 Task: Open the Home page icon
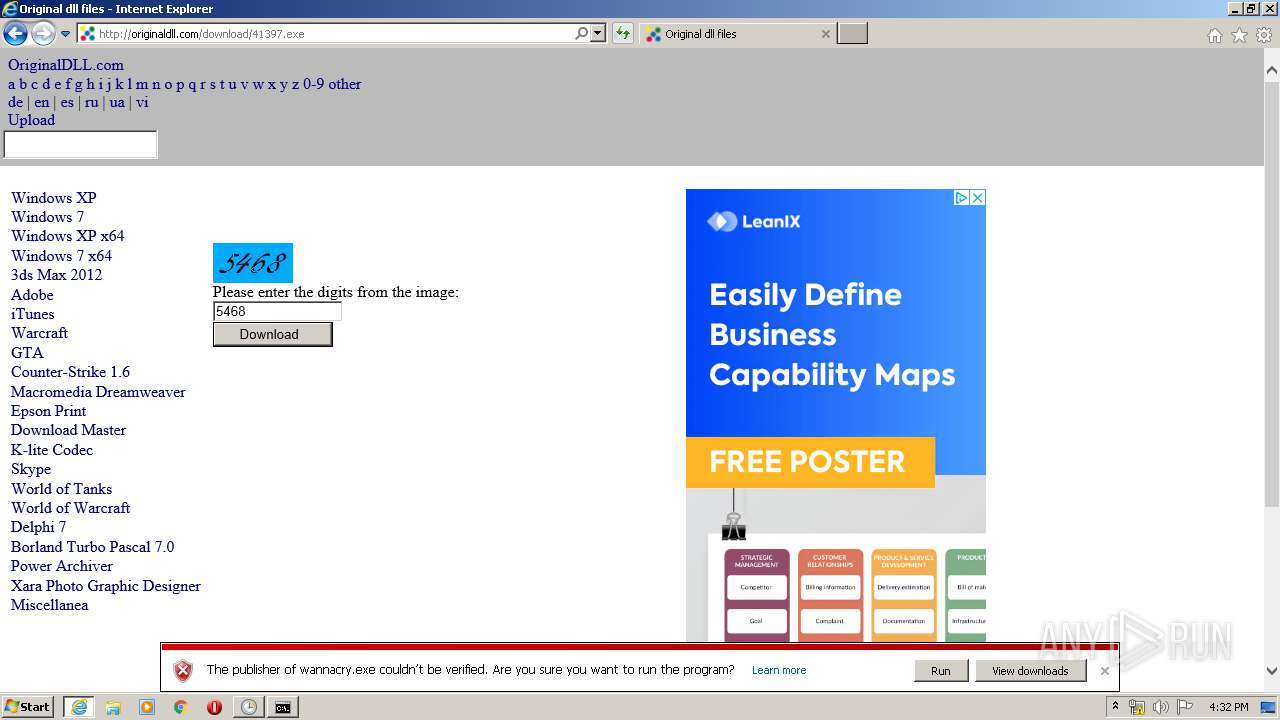pyautogui.click(x=1214, y=35)
